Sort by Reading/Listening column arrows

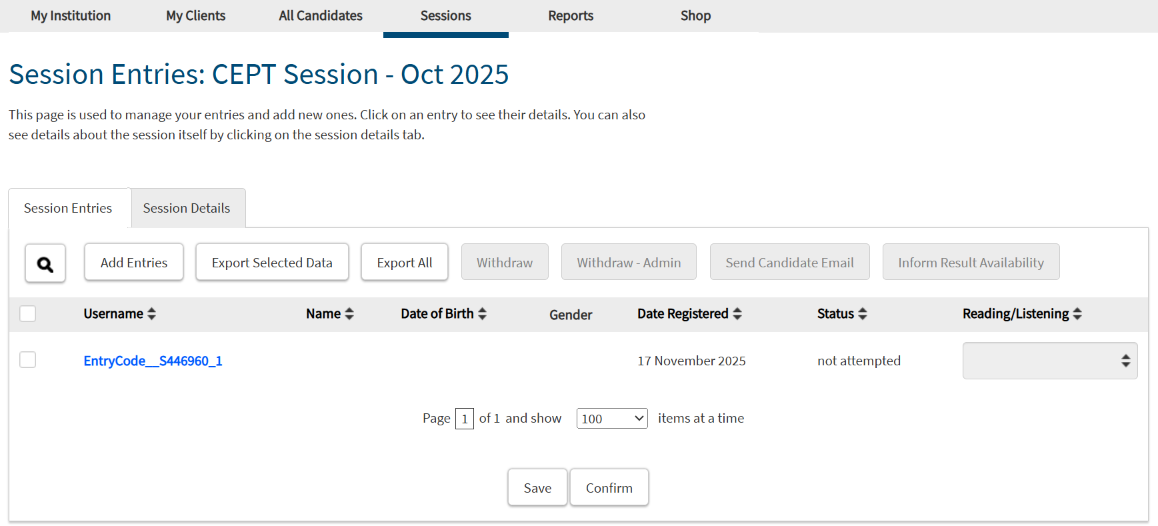[1077, 314]
